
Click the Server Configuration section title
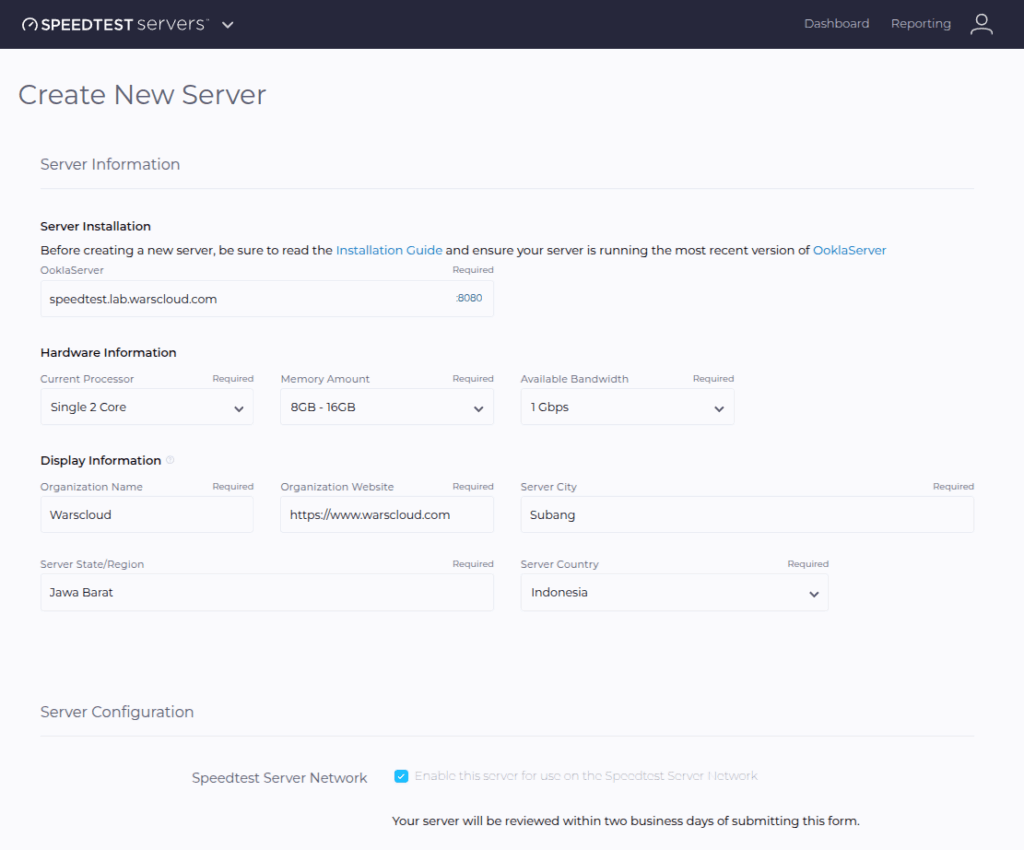(x=117, y=712)
